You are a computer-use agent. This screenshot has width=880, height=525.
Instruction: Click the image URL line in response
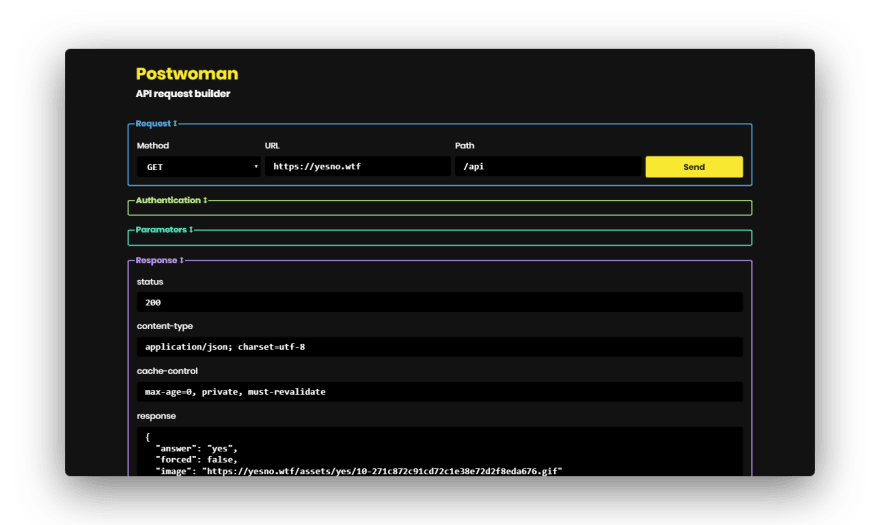(x=359, y=471)
